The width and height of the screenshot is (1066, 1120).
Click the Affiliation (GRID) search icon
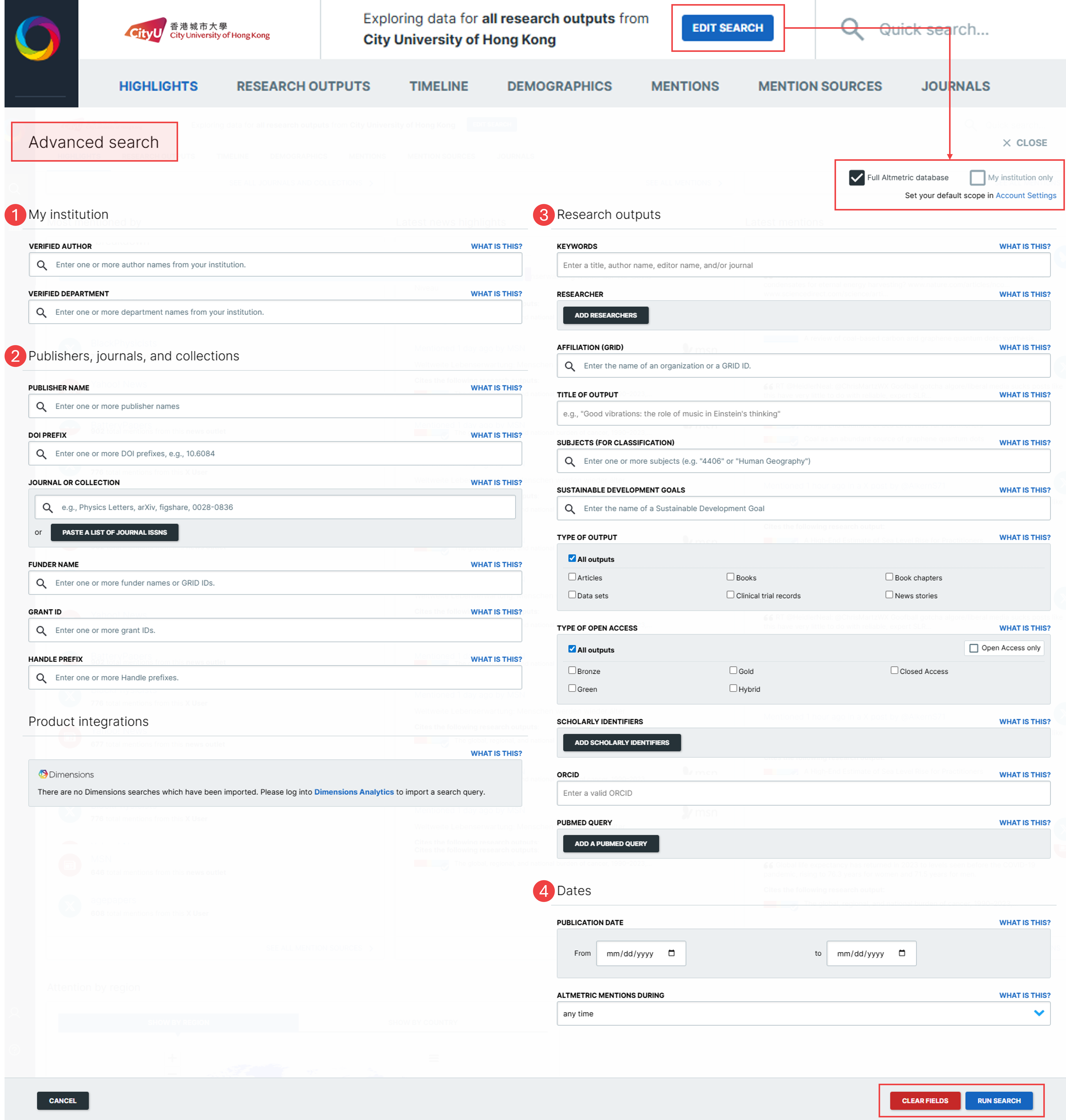coord(570,366)
